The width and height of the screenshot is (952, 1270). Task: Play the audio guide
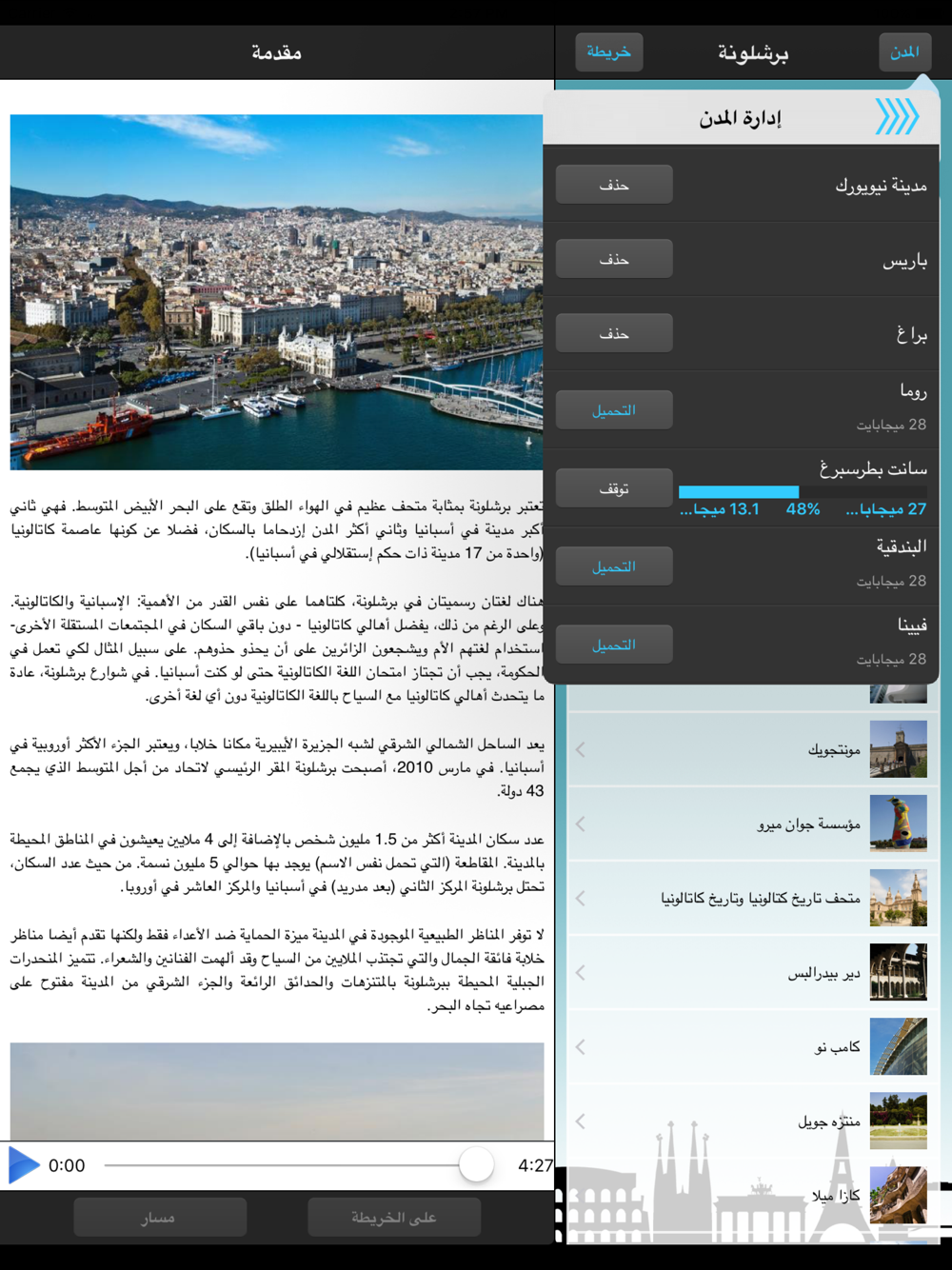point(24,1165)
